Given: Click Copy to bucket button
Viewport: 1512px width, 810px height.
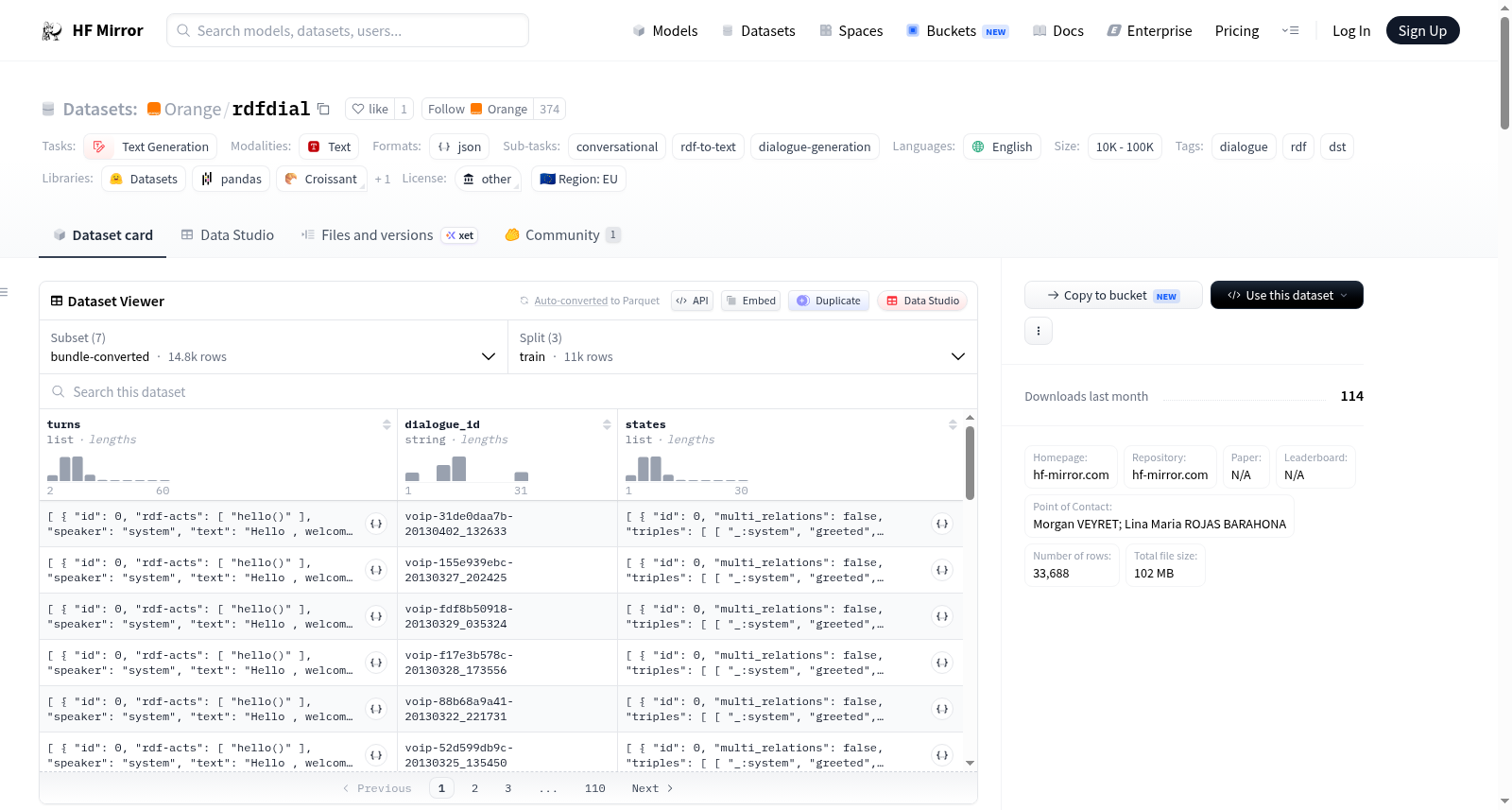Looking at the screenshot, I should 1113,295.
